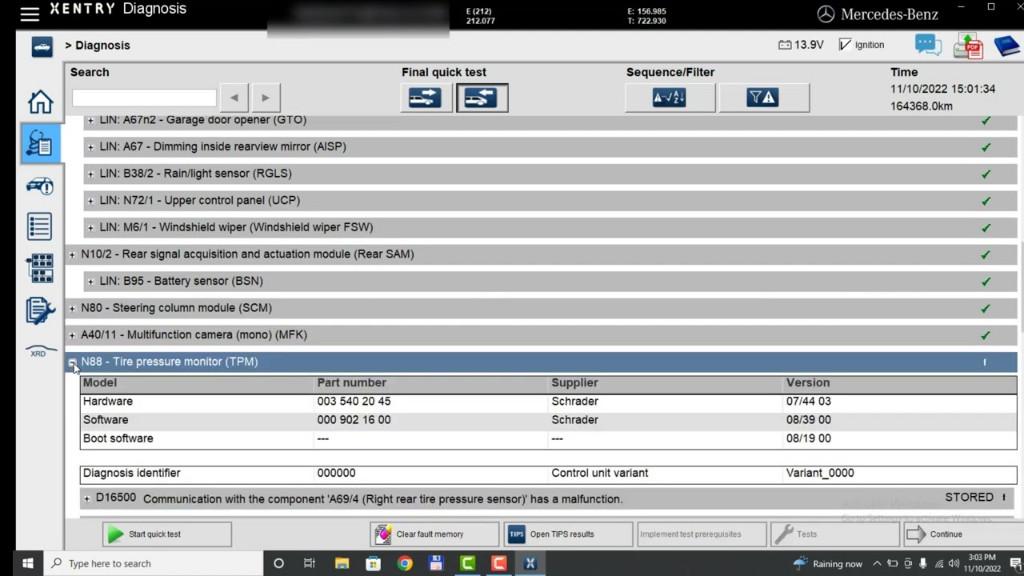Open the list view sidebar icon
Image resolution: width=1024 pixels, height=576 pixels.
pos(40,227)
